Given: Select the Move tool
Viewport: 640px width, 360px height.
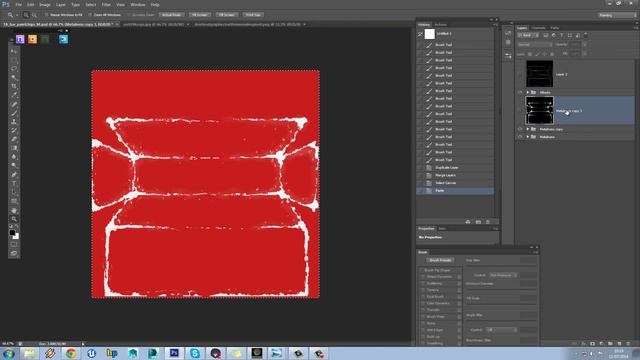Looking at the screenshot, I should (14, 51).
